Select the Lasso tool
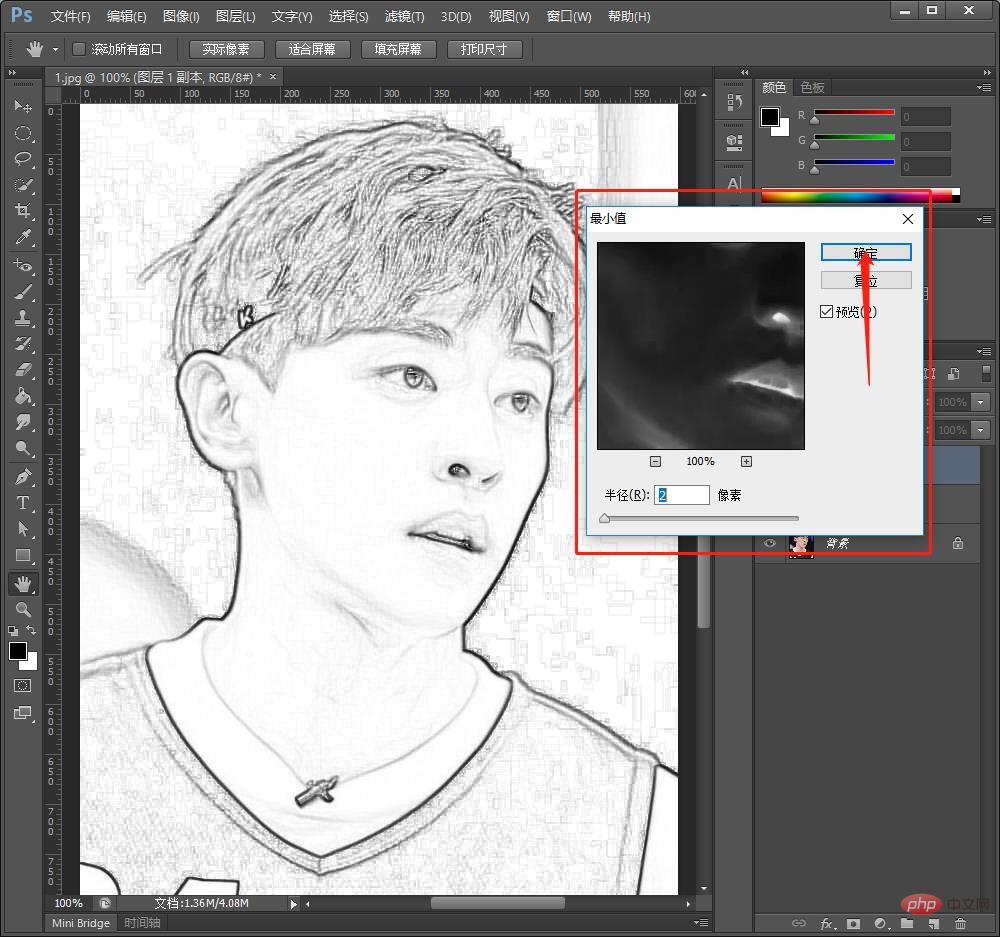 click(23, 159)
